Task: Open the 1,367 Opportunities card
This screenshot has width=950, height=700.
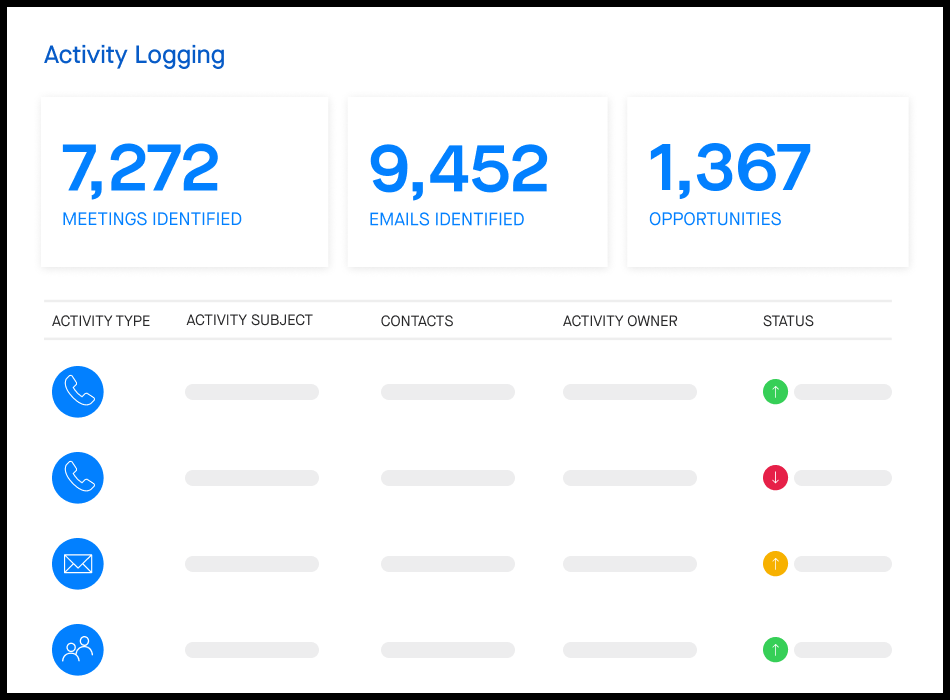Action: (767, 182)
